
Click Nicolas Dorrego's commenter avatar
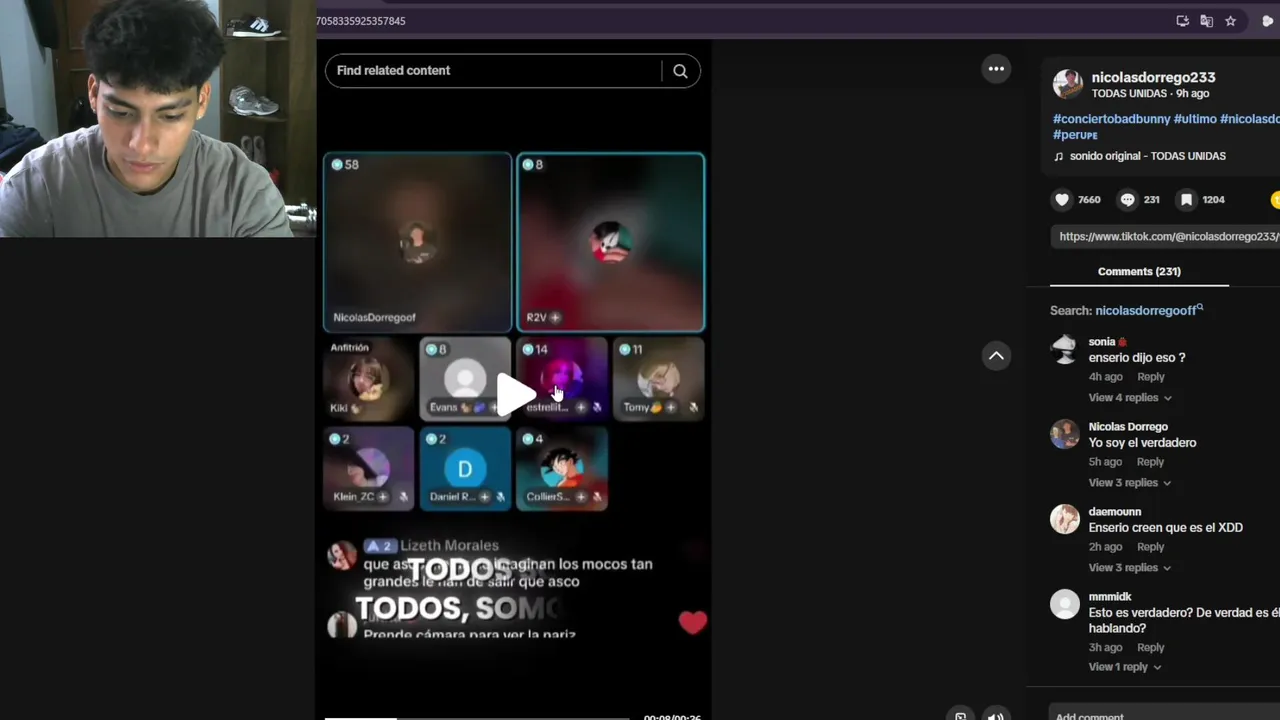[x=1064, y=434]
